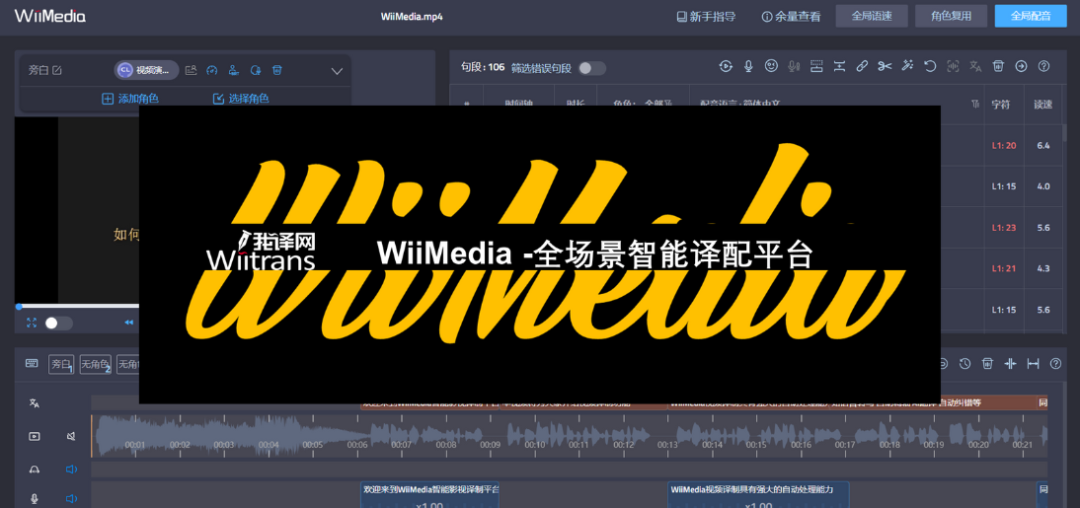Toggle the switch below the video preview

(58, 323)
